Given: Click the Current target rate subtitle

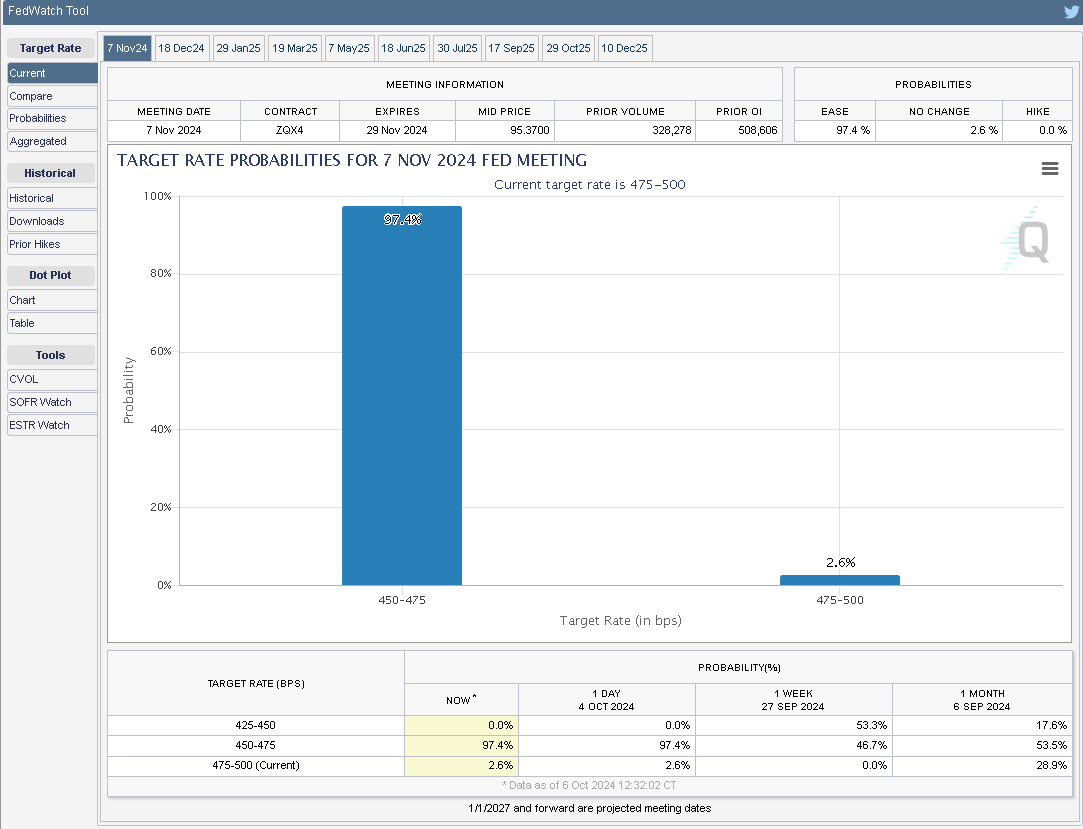Looking at the screenshot, I should [590, 184].
